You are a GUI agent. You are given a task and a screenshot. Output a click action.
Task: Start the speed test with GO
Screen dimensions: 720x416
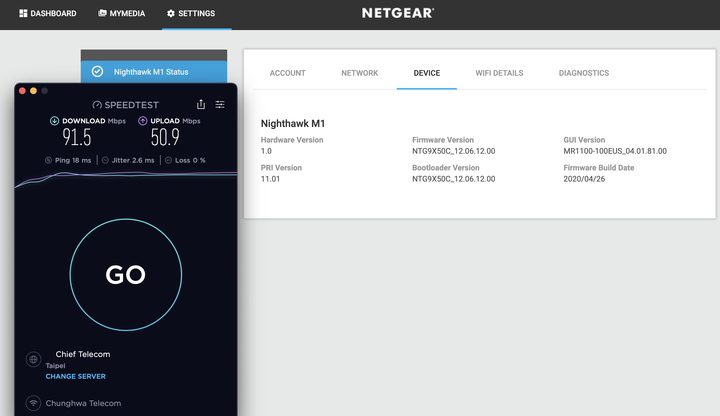[126, 275]
